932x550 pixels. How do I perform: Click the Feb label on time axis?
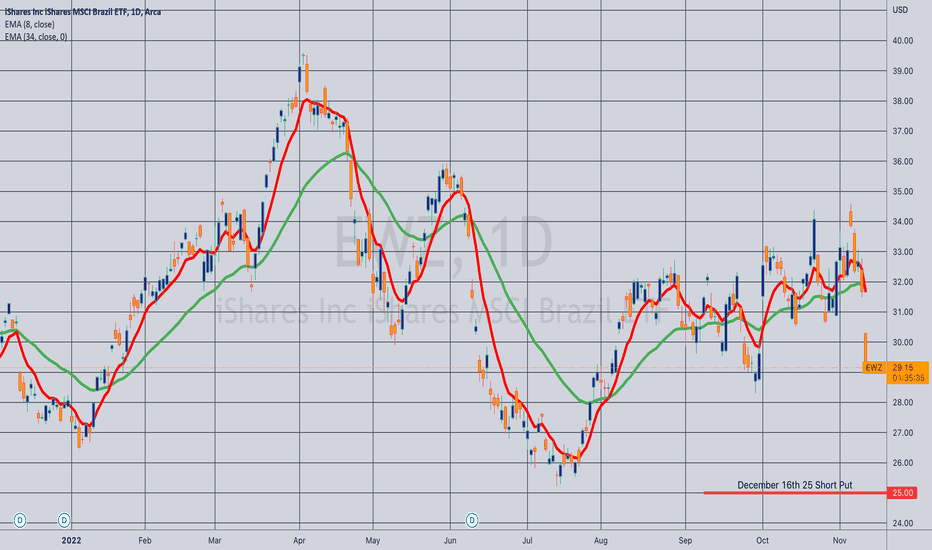[x=145, y=540]
